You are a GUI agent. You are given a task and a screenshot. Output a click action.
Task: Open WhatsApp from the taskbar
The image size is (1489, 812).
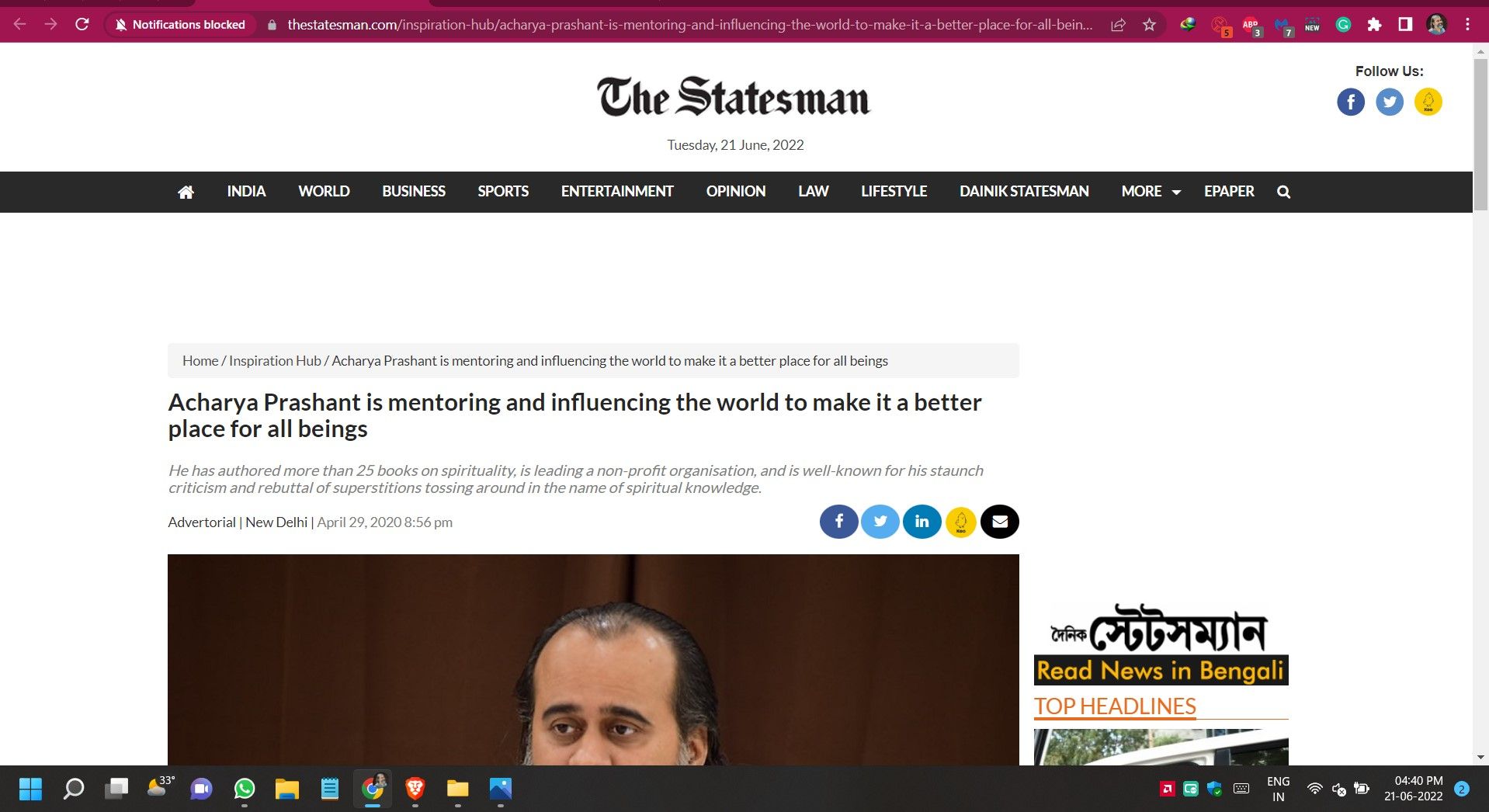click(x=245, y=789)
